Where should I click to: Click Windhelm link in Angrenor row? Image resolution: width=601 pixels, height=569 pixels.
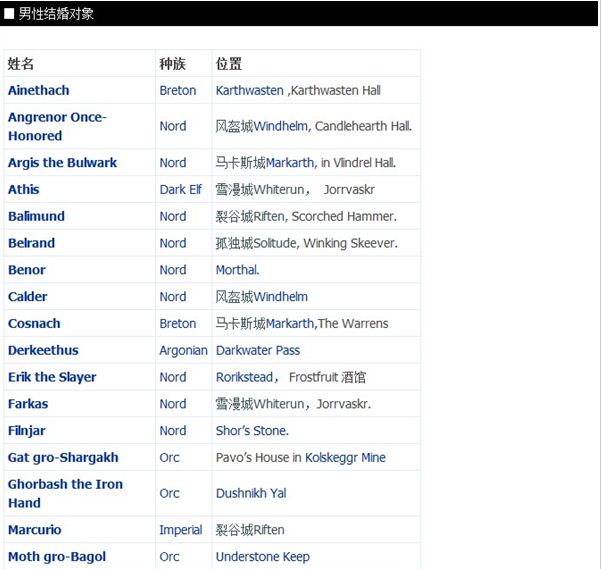click(x=281, y=126)
